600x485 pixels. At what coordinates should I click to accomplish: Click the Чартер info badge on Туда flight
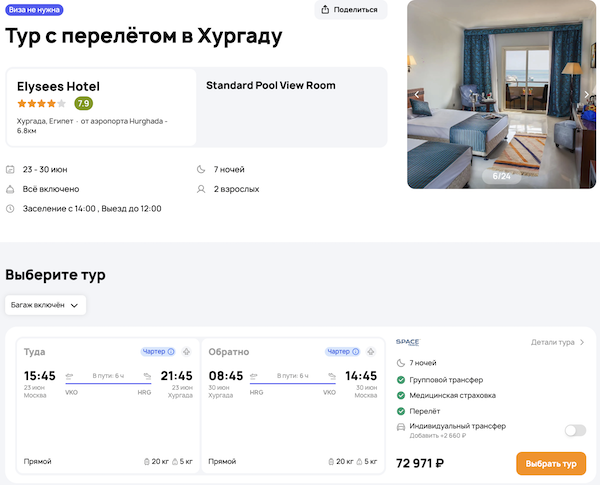[x=158, y=352]
